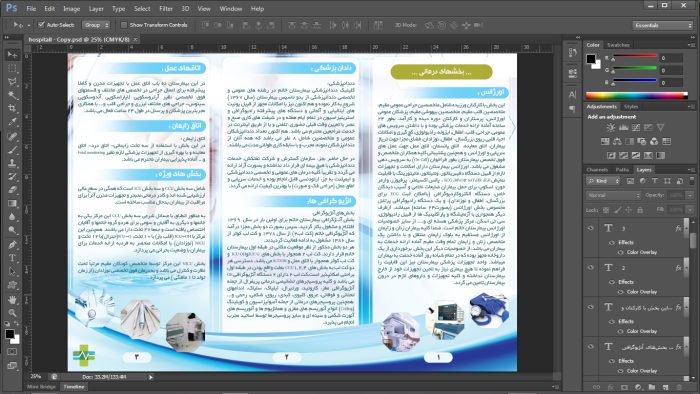Select the Lasso tool
The image size is (700, 394).
point(12,82)
